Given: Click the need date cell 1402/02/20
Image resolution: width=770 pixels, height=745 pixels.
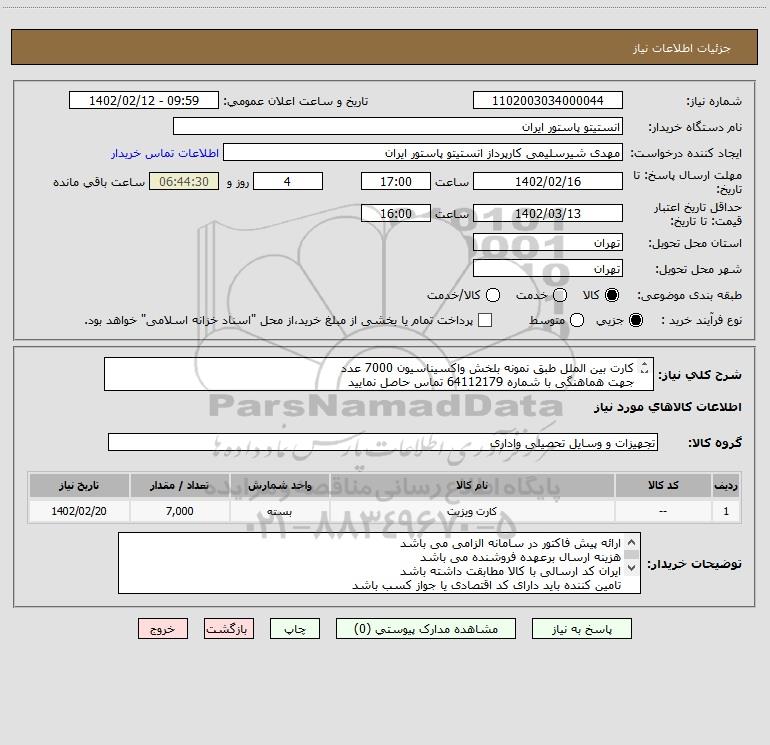Looking at the screenshot, I should click(x=79, y=511).
